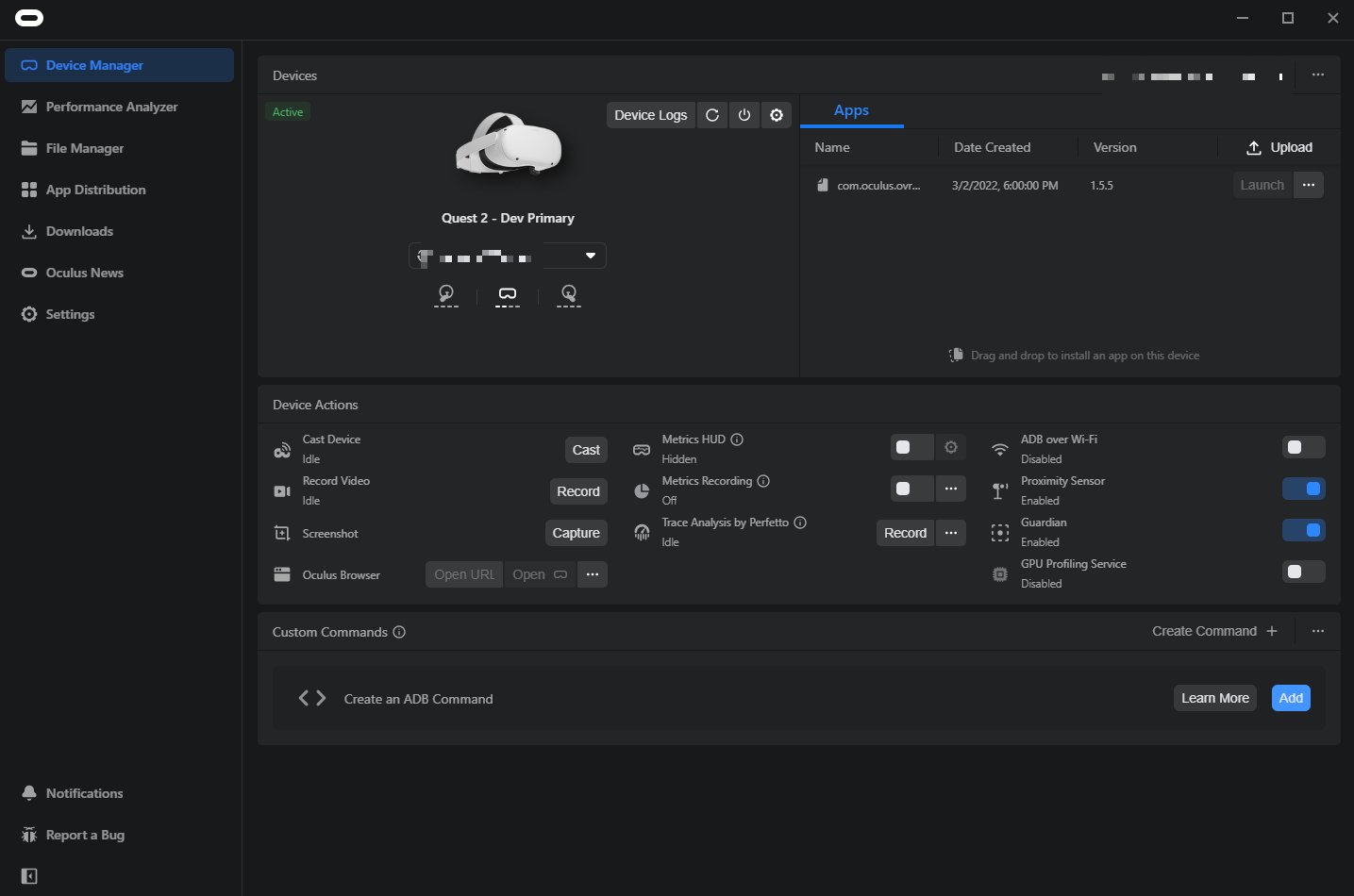
Task: Open Devices panel more options menu
Action: click(x=1318, y=75)
